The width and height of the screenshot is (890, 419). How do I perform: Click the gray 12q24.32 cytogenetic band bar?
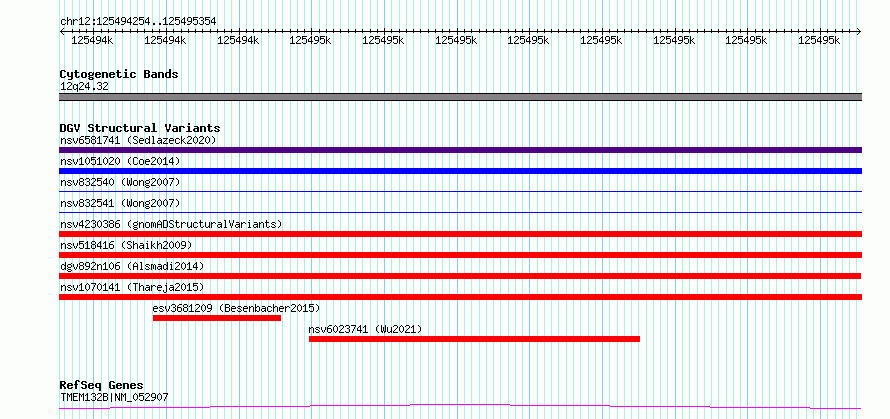point(460,97)
